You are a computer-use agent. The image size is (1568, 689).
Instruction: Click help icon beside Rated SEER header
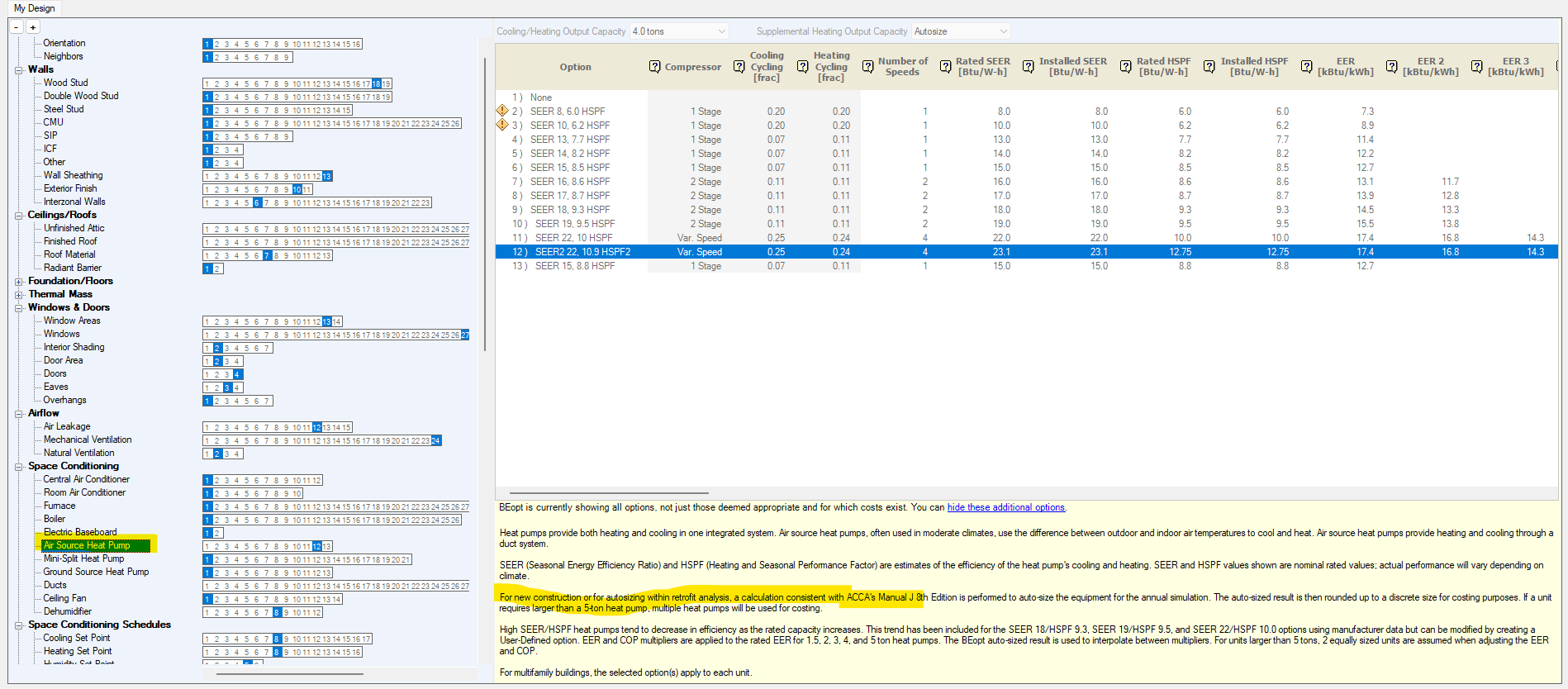945,67
